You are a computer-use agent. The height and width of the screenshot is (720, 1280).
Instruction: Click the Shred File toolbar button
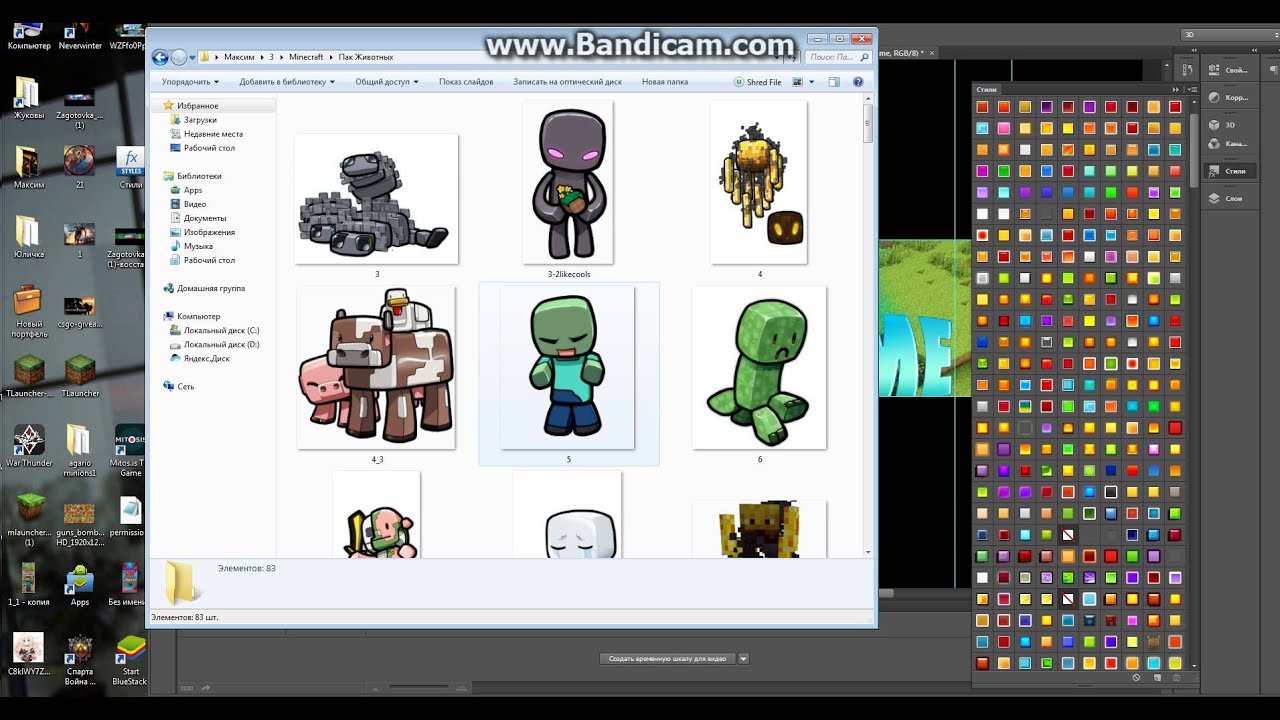coord(758,82)
